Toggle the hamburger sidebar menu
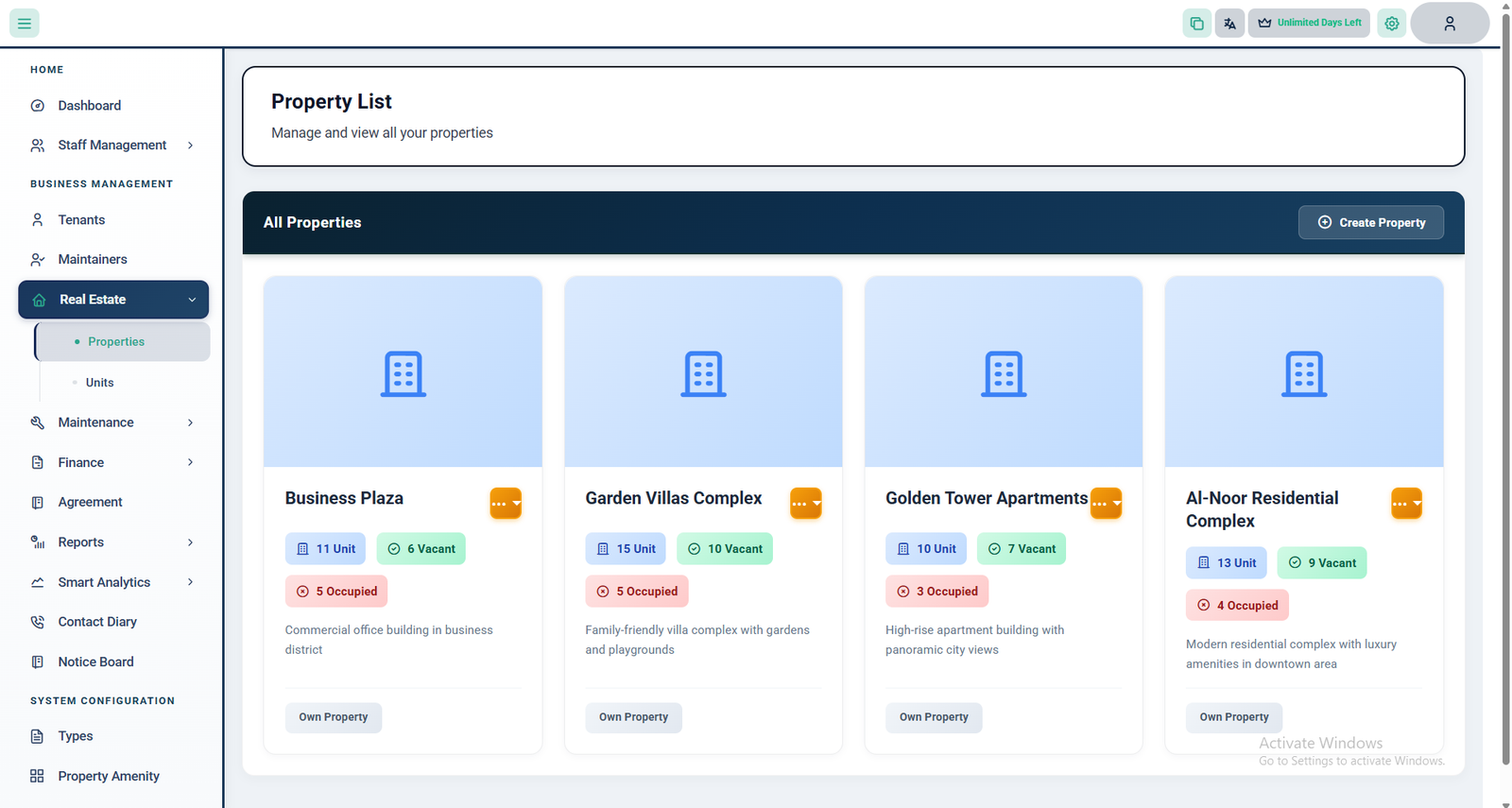 click(x=25, y=23)
